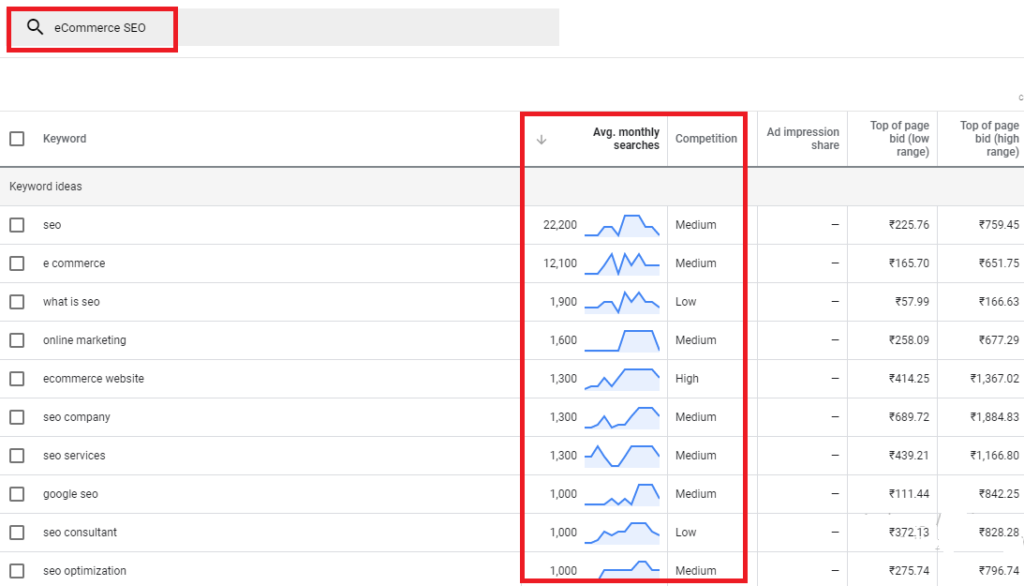This screenshot has height=586, width=1024.
Task: Tick the select-all checkbox beside Keyword header
Action: tap(17, 138)
